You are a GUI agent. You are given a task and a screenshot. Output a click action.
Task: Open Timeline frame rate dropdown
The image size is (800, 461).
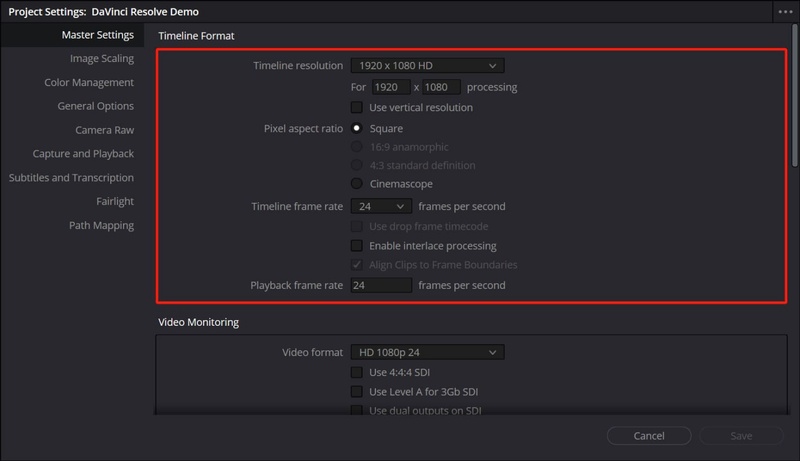pos(381,207)
